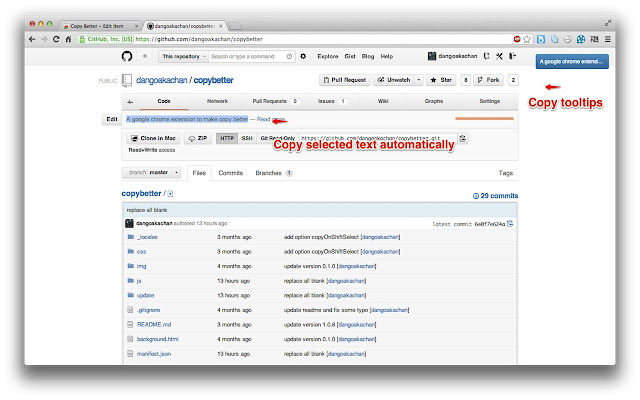Reload the current page
Screen dimensions: 640x400
point(56,39)
